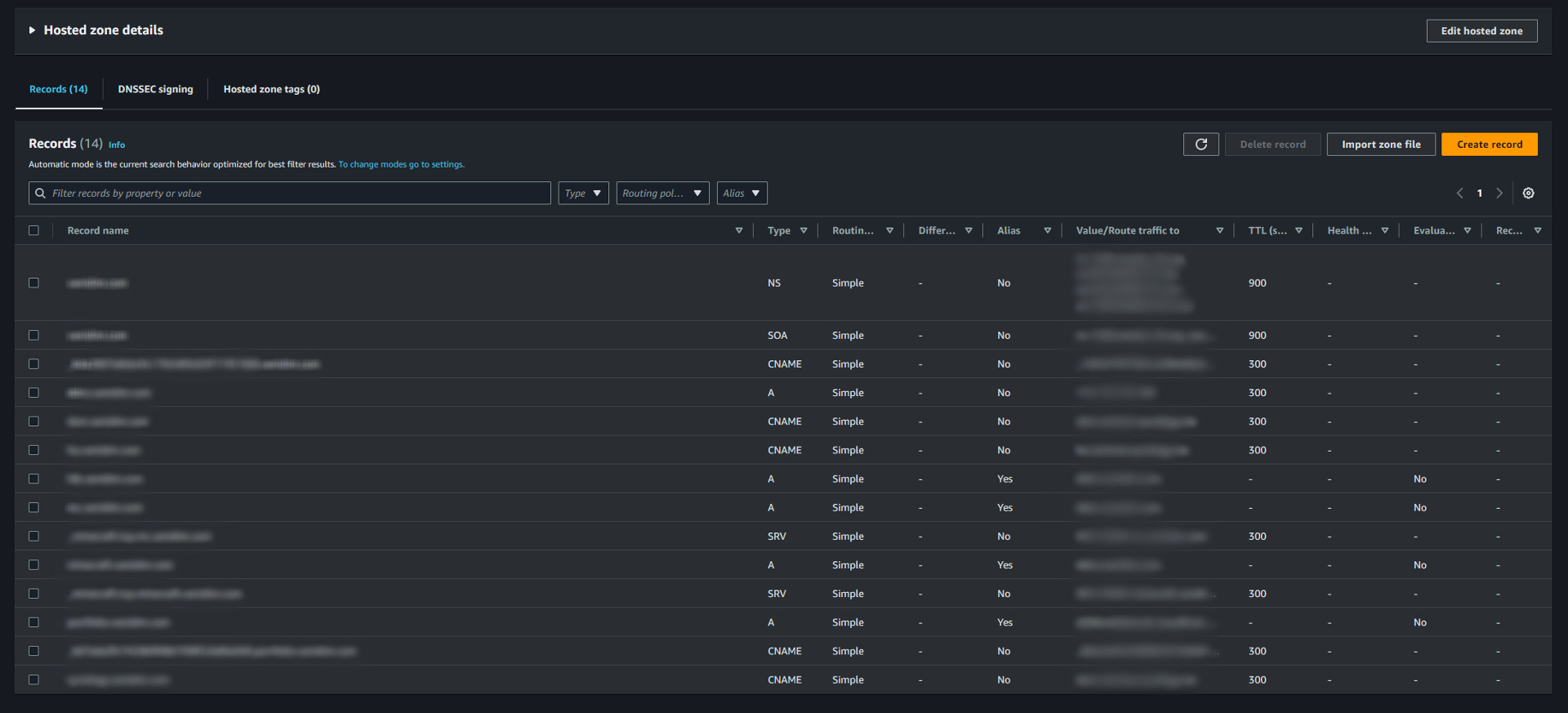The width and height of the screenshot is (1568, 713).
Task: Sort by Type column arrow
Action: 804,231
